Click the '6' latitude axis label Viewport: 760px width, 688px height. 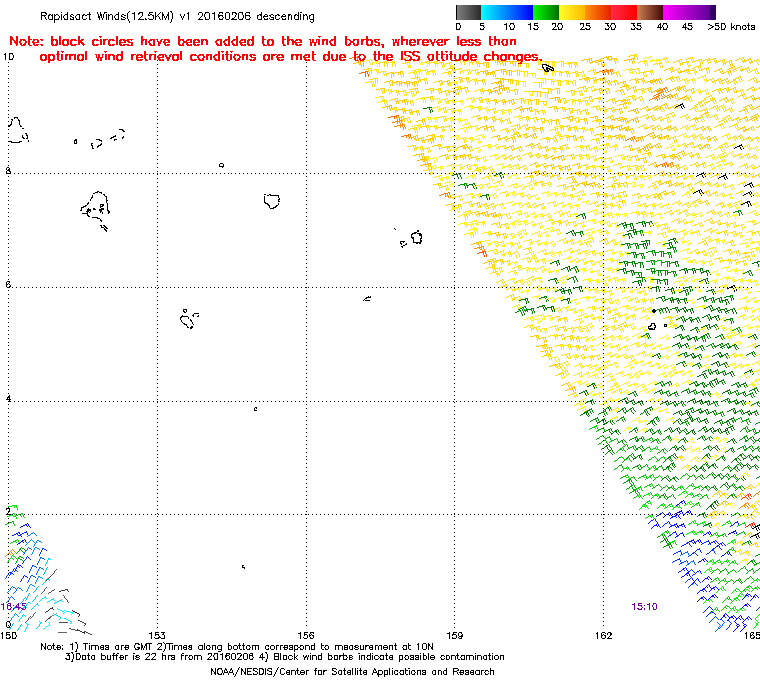tap(8, 285)
